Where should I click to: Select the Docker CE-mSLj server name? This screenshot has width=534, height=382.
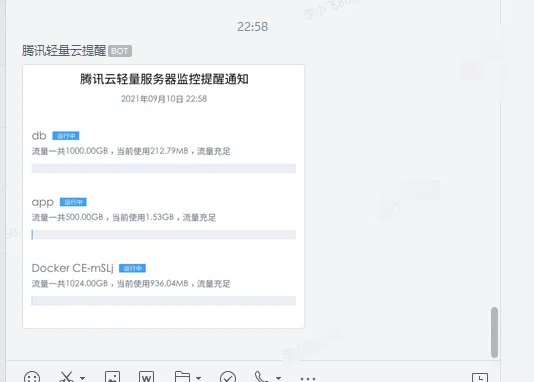point(73,268)
